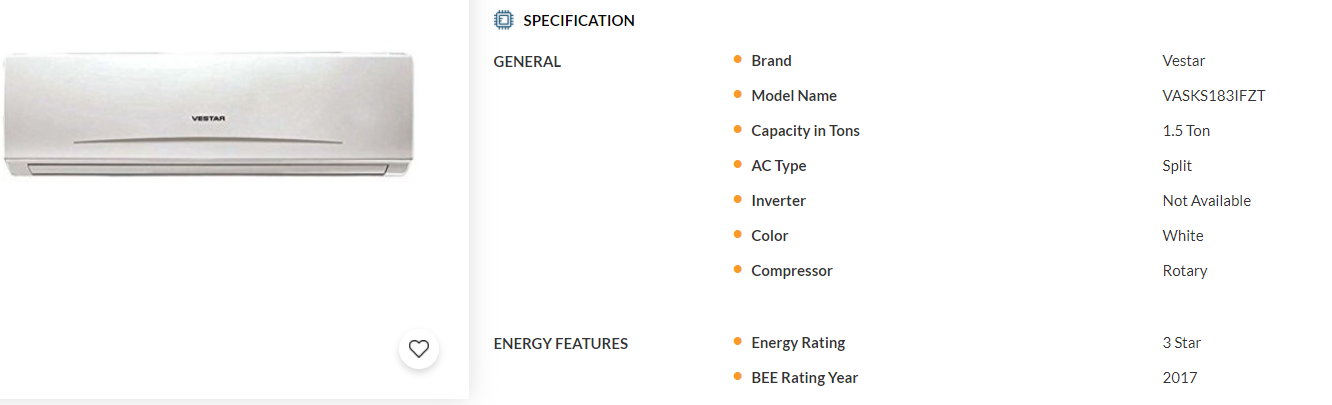Click the GENERAL section label
This screenshot has width=1332, height=405.
click(527, 62)
